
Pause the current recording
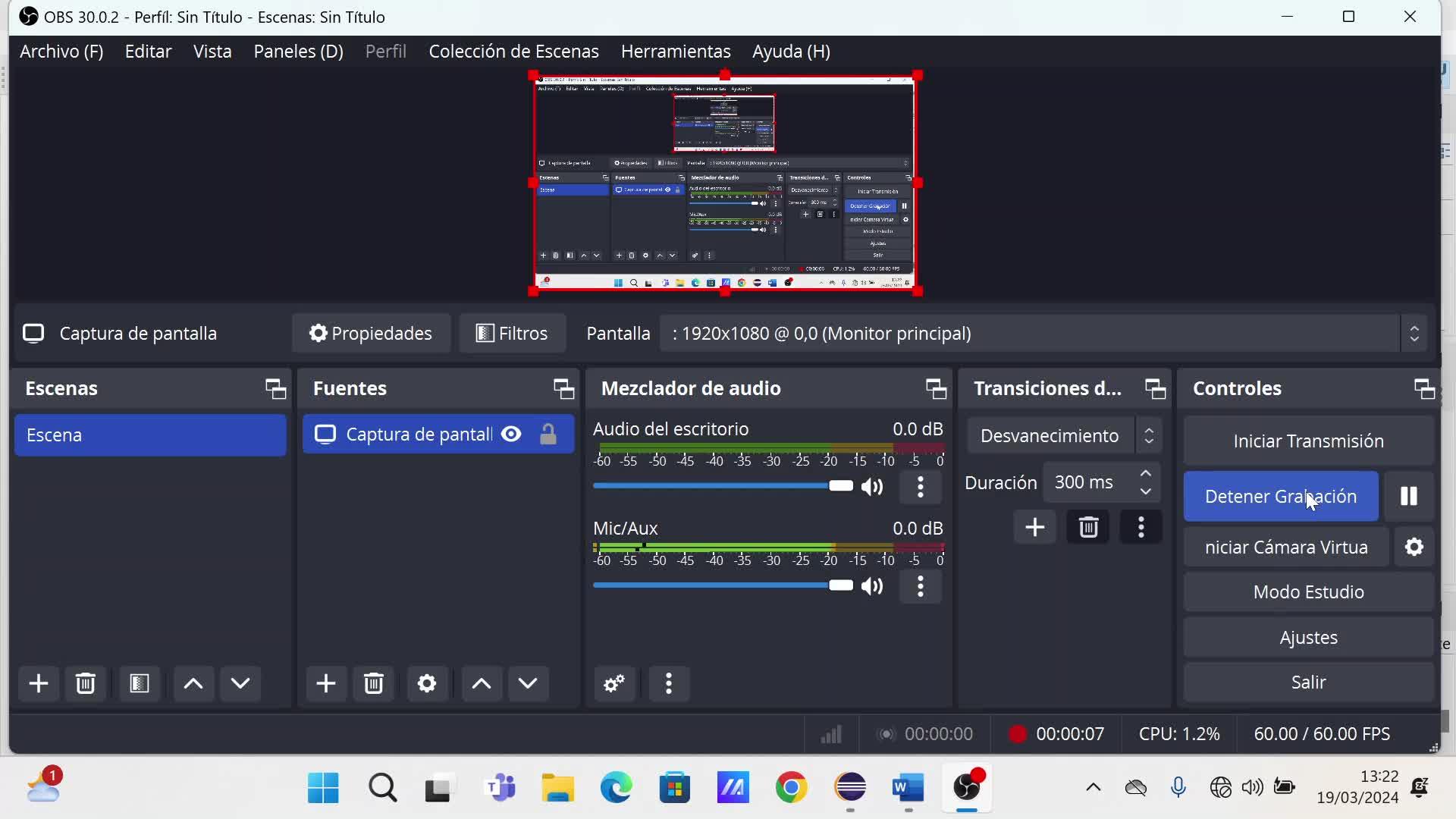coord(1408,497)
